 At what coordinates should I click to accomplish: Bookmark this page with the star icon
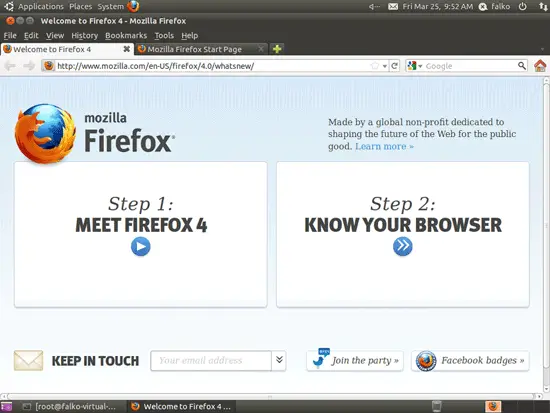click(375, 66)
